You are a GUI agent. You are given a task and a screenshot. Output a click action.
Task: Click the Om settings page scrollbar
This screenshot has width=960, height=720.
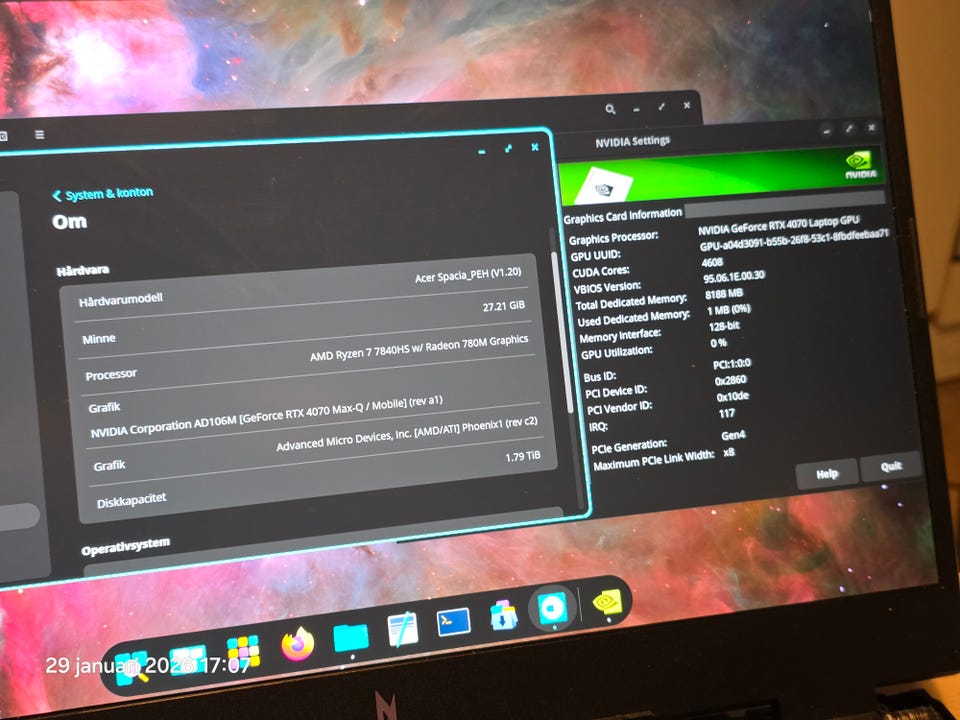pyautogui.click(x=563, y=331)
